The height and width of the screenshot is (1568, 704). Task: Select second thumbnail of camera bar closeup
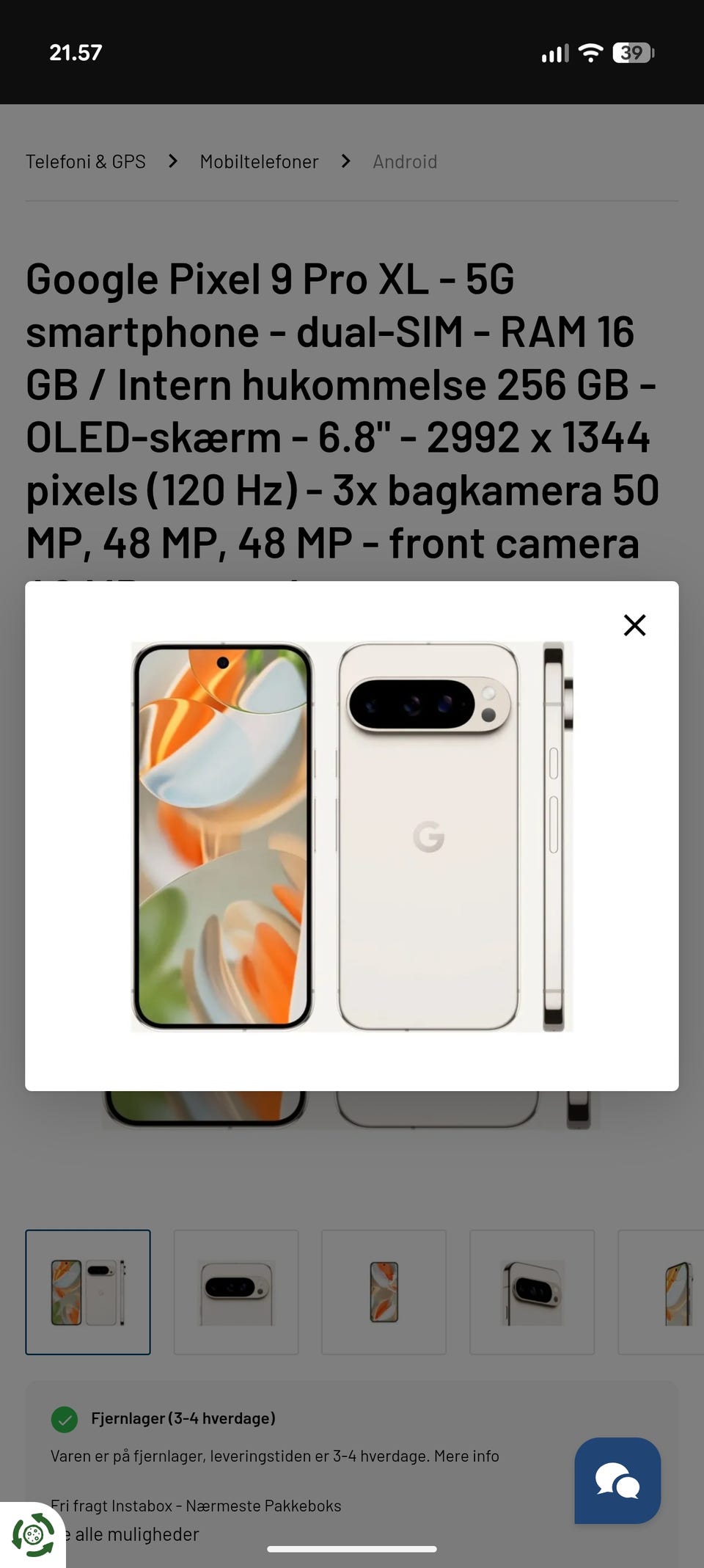pos(236,1292)
